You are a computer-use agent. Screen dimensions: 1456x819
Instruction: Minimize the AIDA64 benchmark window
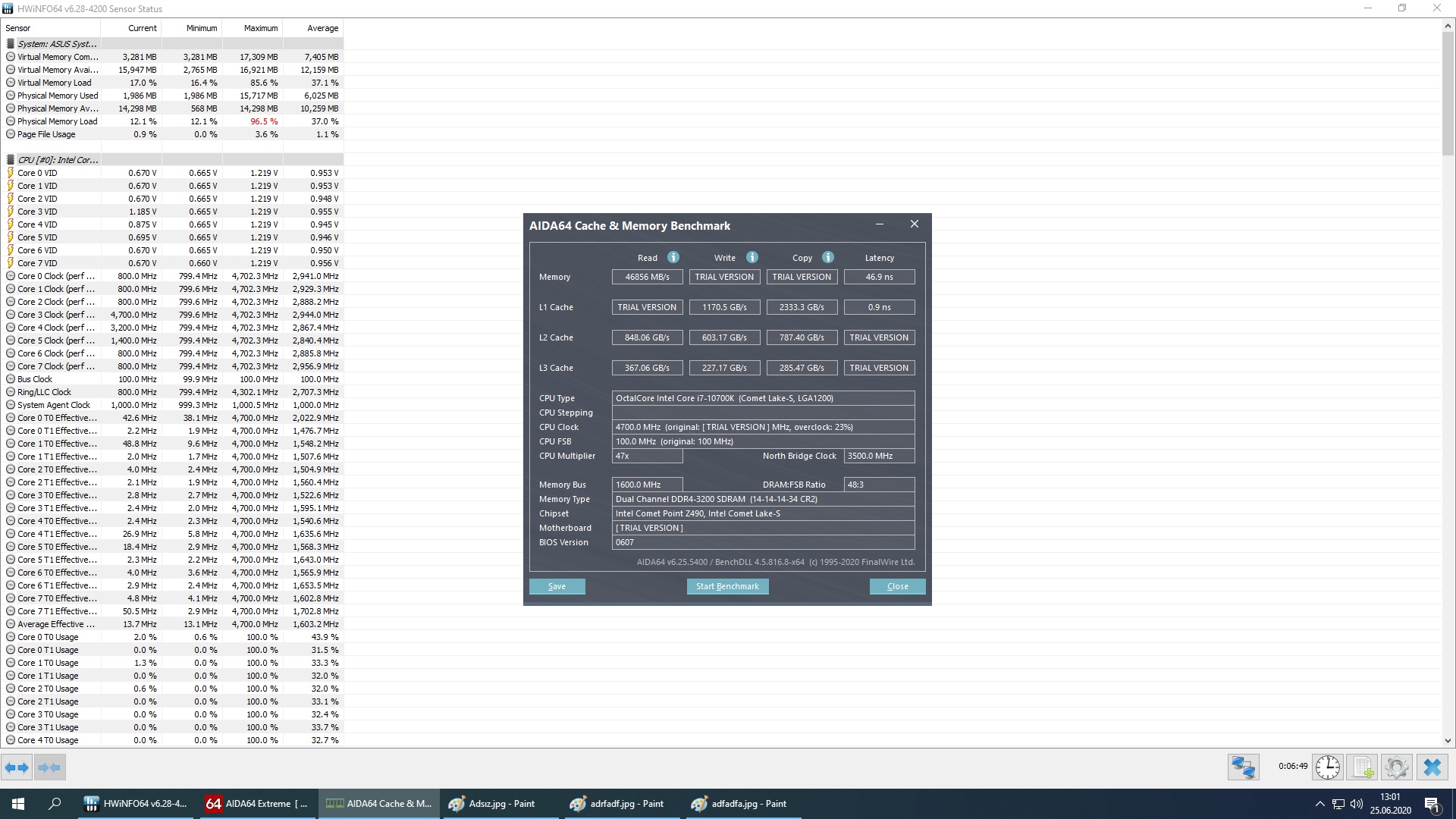[x=879, y=224]
